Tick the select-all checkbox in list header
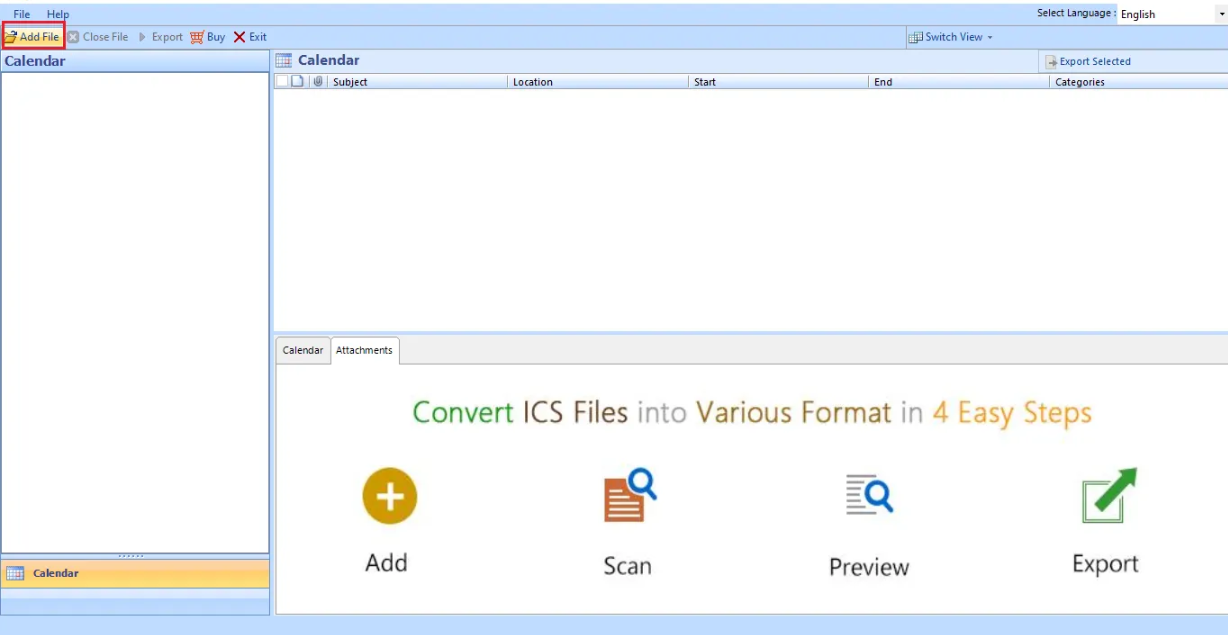This screenshot has width=1228, height=635. [282, 82]
